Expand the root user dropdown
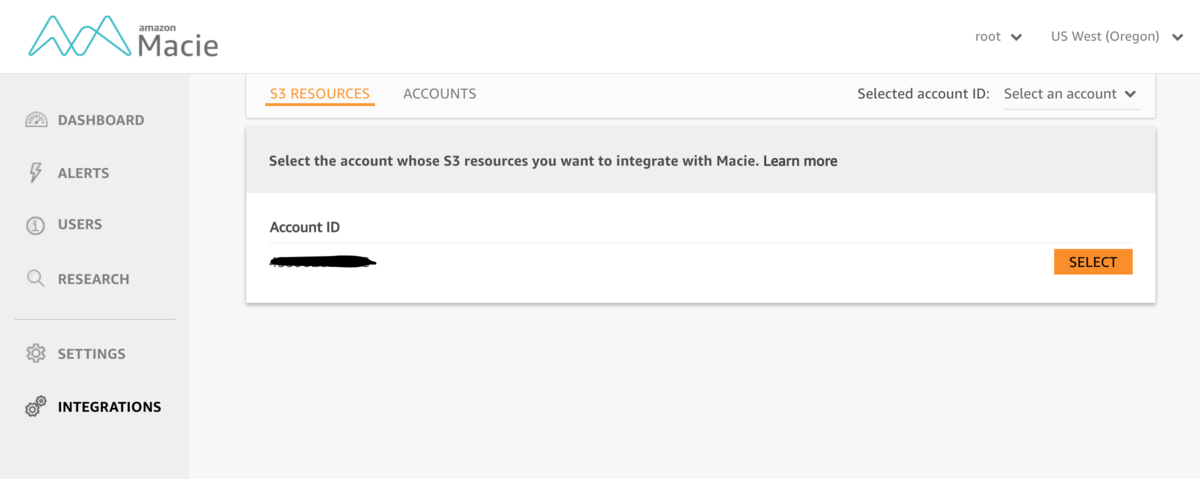The image size is (1200, 479). coord(998,37)
